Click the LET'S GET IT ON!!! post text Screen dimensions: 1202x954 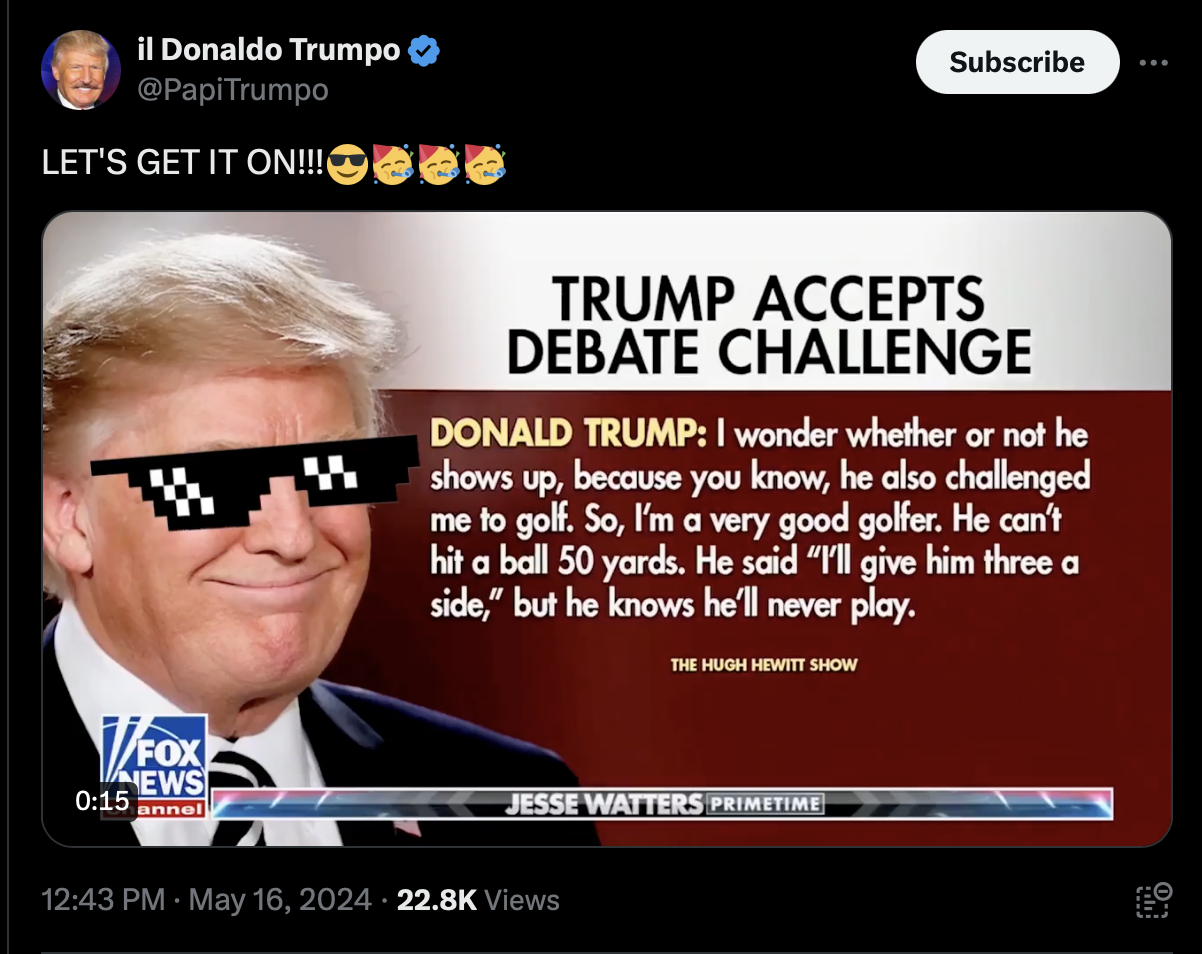click(183, 163)
